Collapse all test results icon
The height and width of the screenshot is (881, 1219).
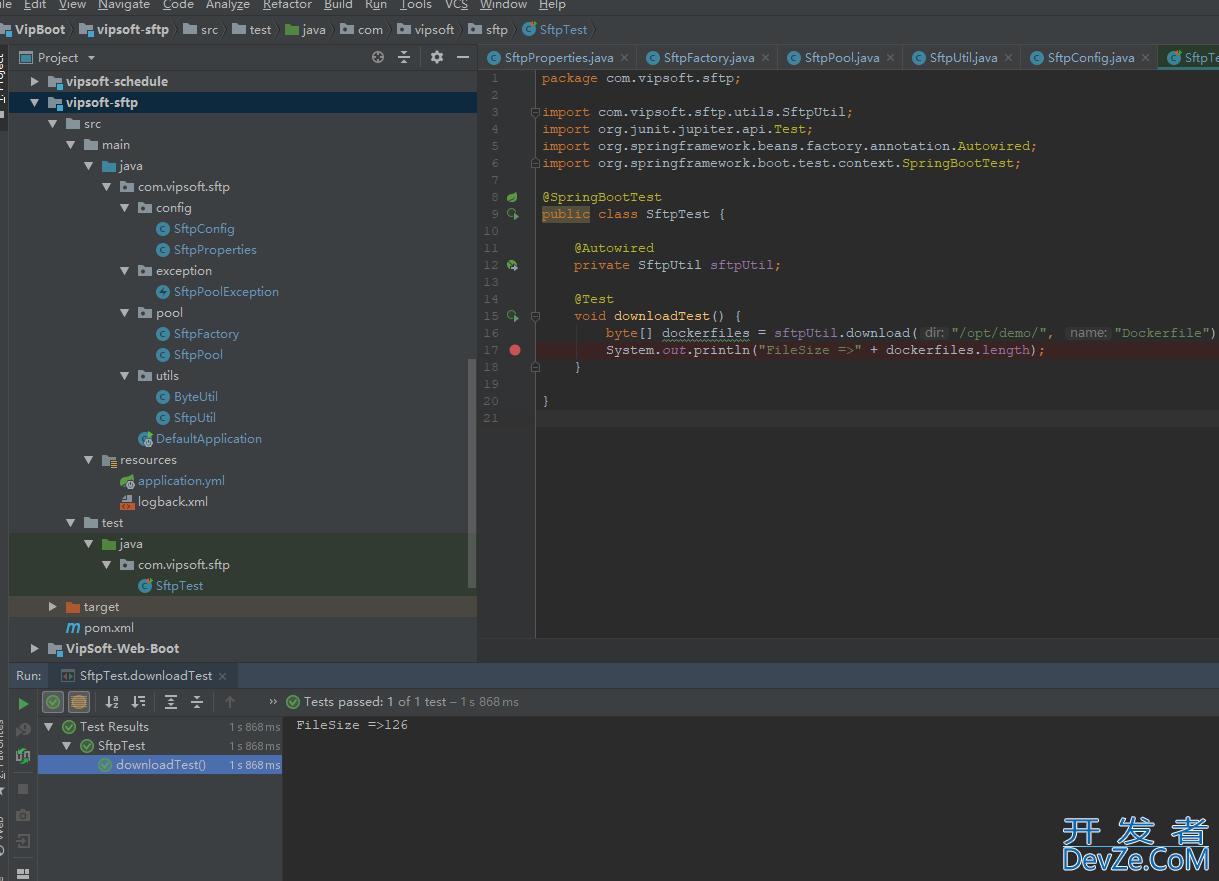(x=197, y=702)
